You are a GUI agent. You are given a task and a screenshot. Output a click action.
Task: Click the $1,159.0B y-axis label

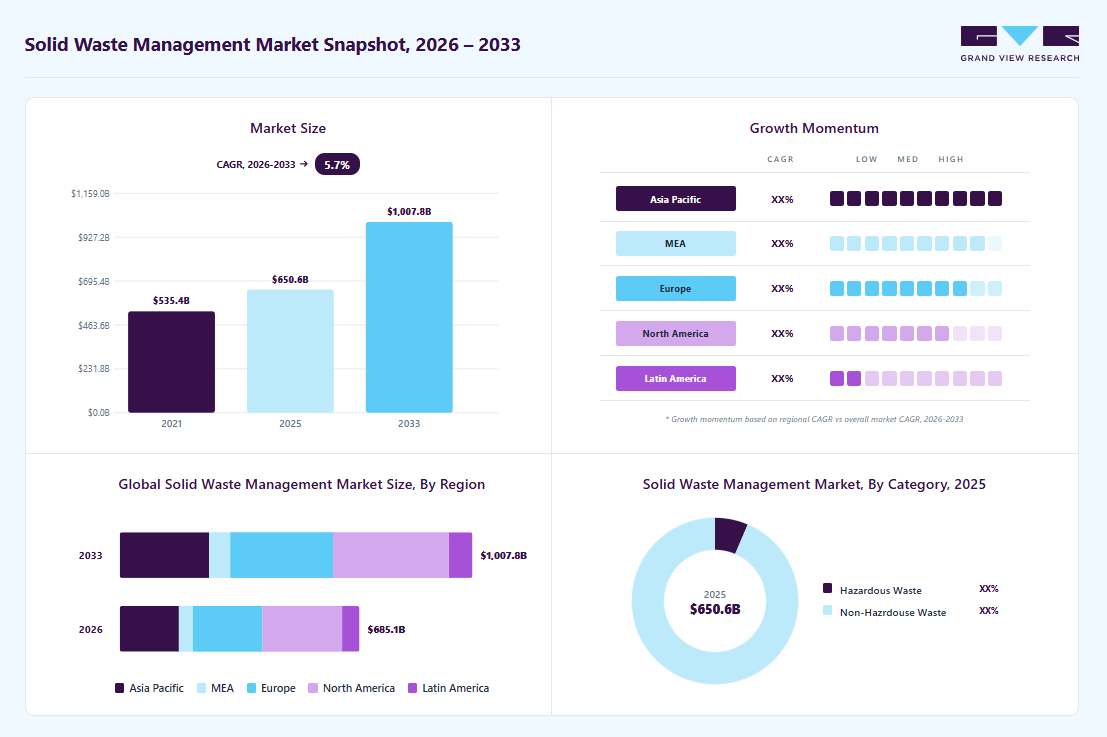tap(90, 193)
